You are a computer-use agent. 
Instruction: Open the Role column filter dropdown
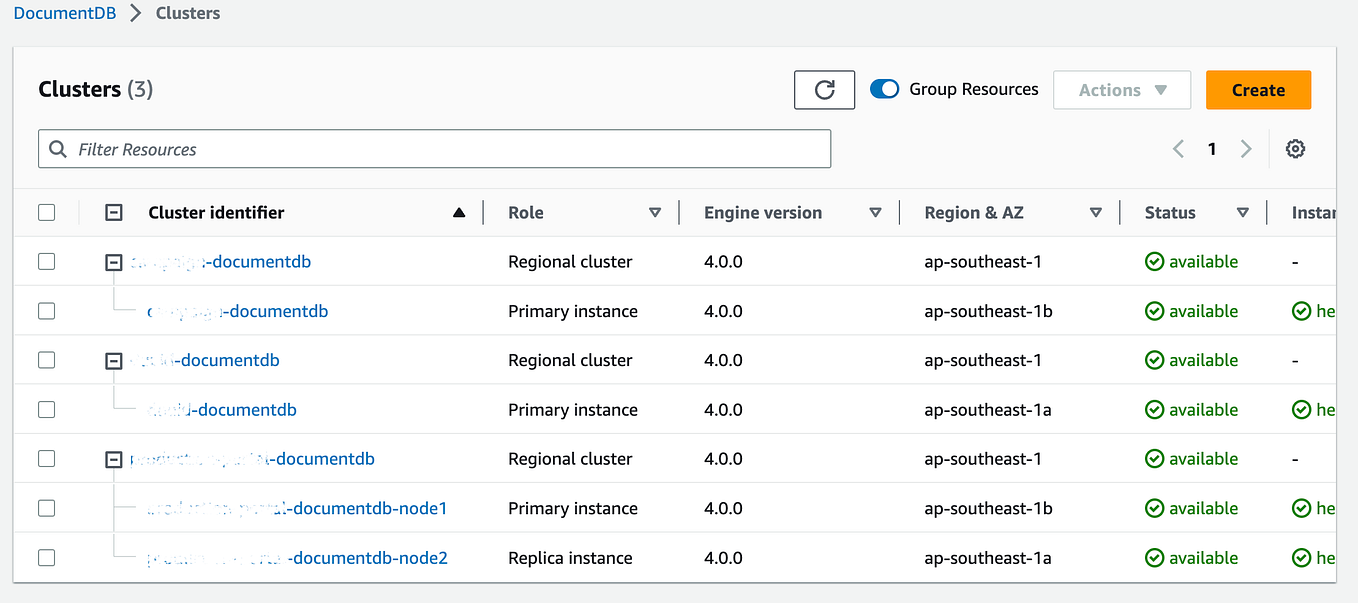pos(655,212)
